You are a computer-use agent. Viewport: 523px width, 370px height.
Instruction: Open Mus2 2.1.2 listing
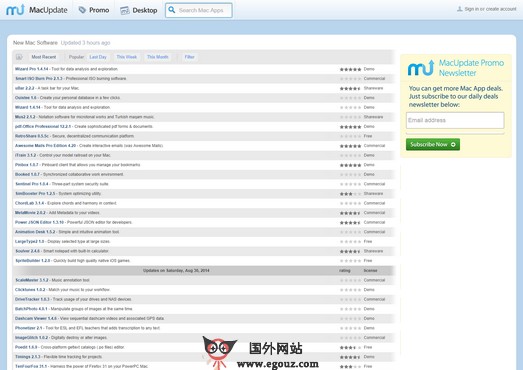25,117
